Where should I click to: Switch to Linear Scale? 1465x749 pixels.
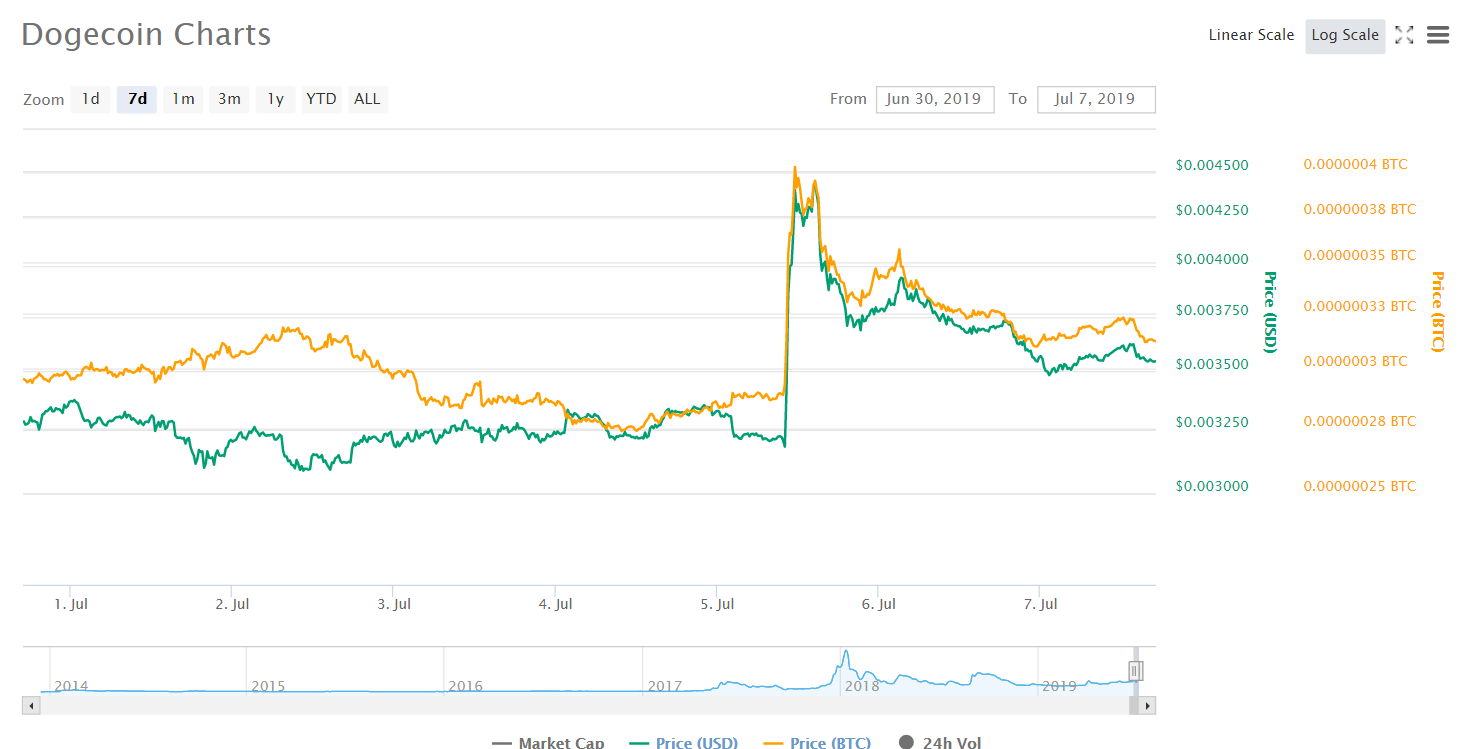[1251, 34]
